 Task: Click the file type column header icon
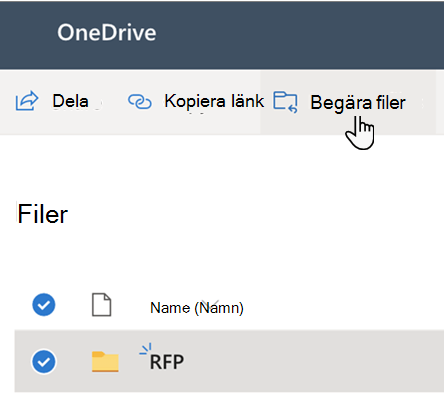click(101, 305)
